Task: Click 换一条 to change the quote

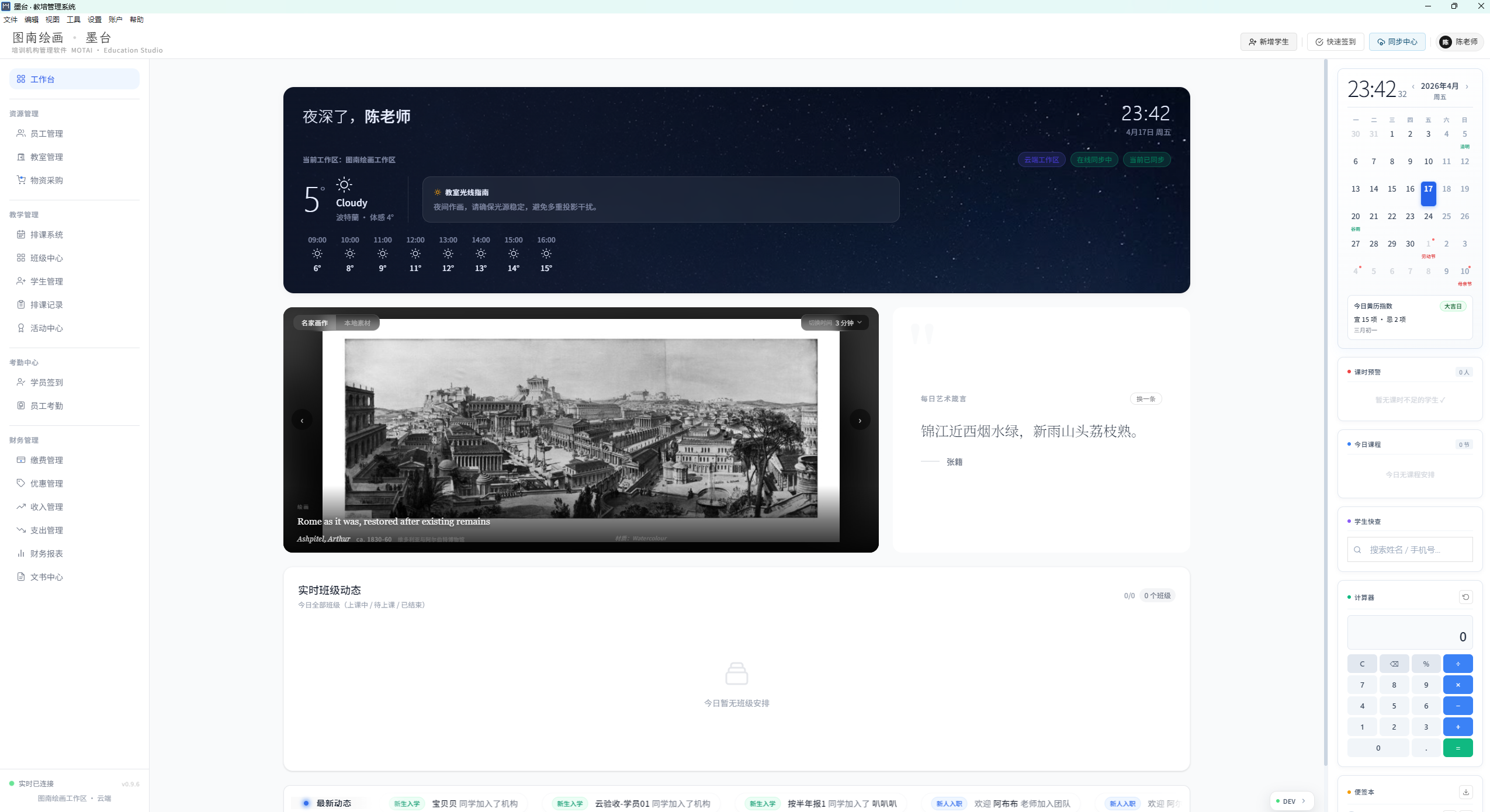Action: [1146, 399]
